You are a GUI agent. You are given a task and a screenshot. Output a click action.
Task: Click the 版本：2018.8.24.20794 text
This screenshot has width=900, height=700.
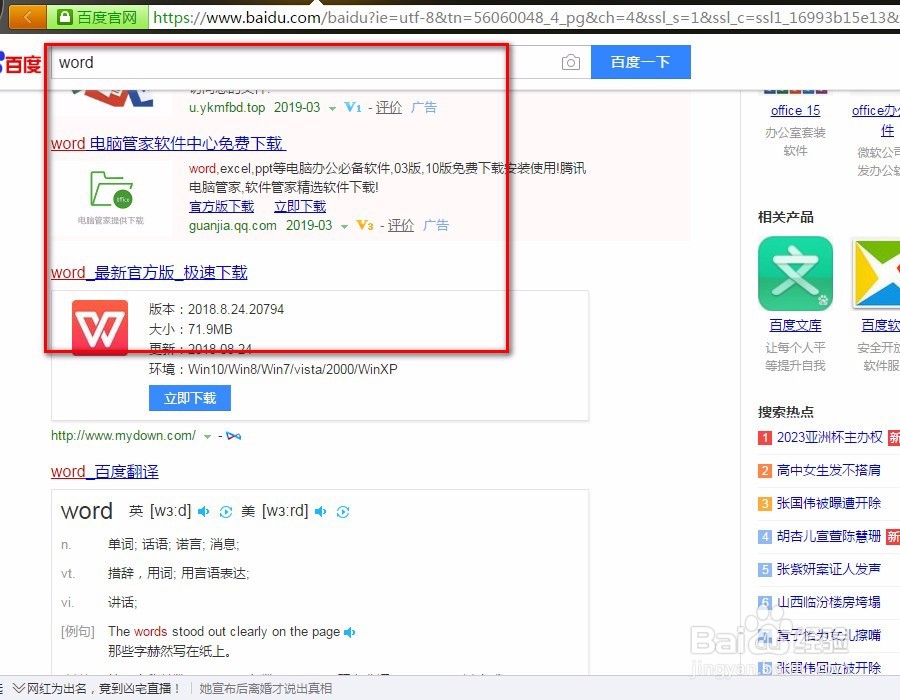(x=216, y=309)
